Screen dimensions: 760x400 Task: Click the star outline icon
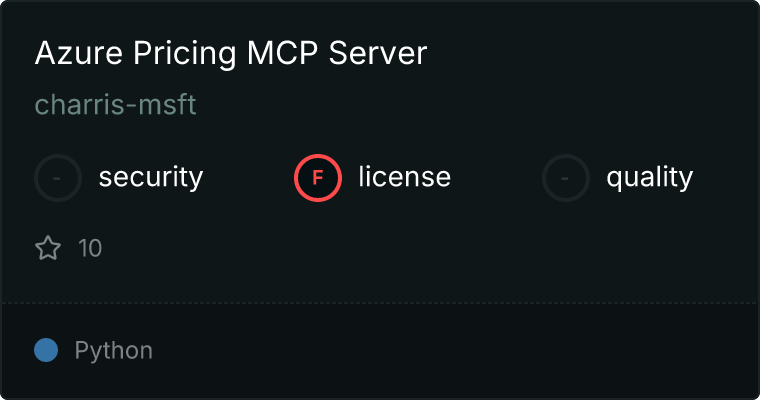[48, 248]
